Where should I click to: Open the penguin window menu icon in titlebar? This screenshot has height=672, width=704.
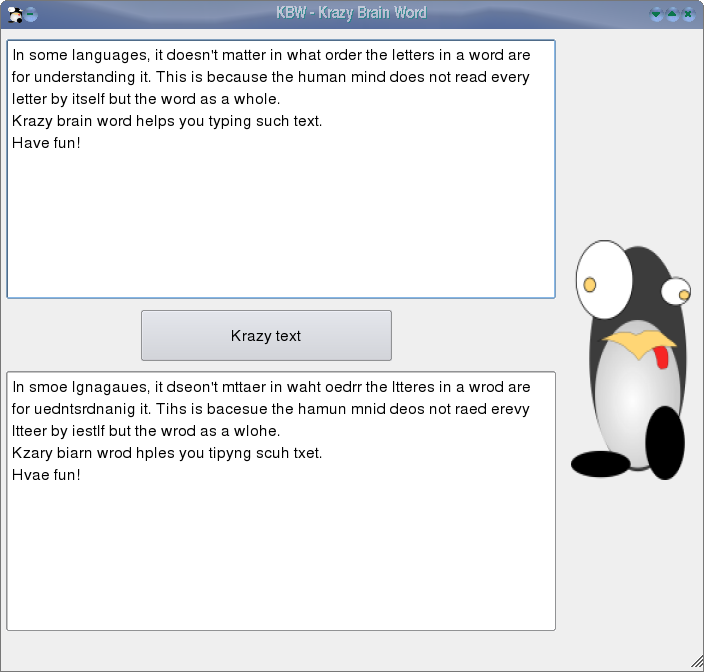tap(15, 15)
